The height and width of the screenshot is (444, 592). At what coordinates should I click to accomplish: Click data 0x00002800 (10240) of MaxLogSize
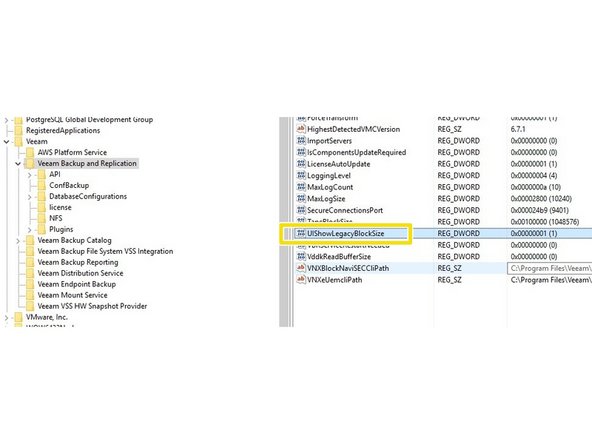(x=541, y=199)
